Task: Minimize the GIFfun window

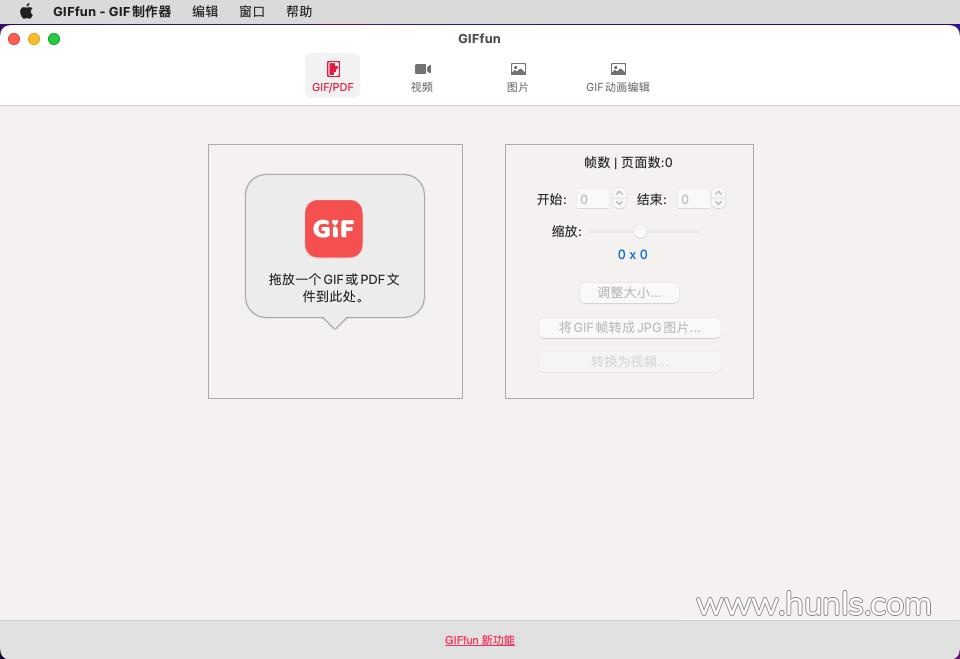Action: click(x=34, y=39)
